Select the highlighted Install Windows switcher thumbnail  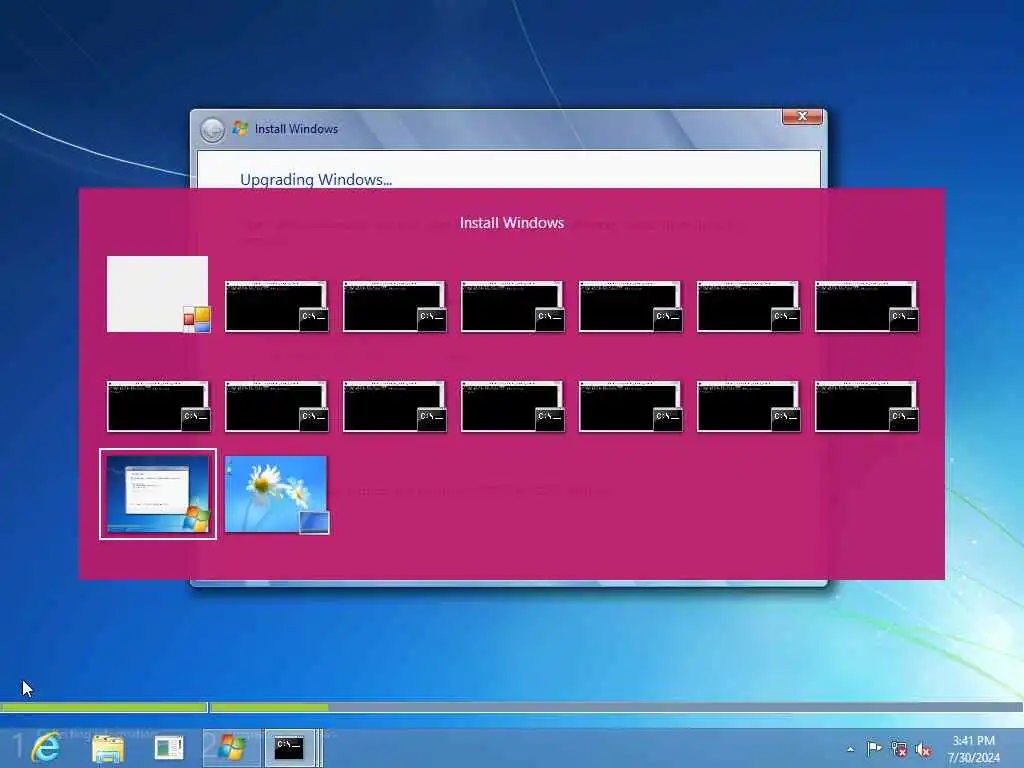click(157, 494)
